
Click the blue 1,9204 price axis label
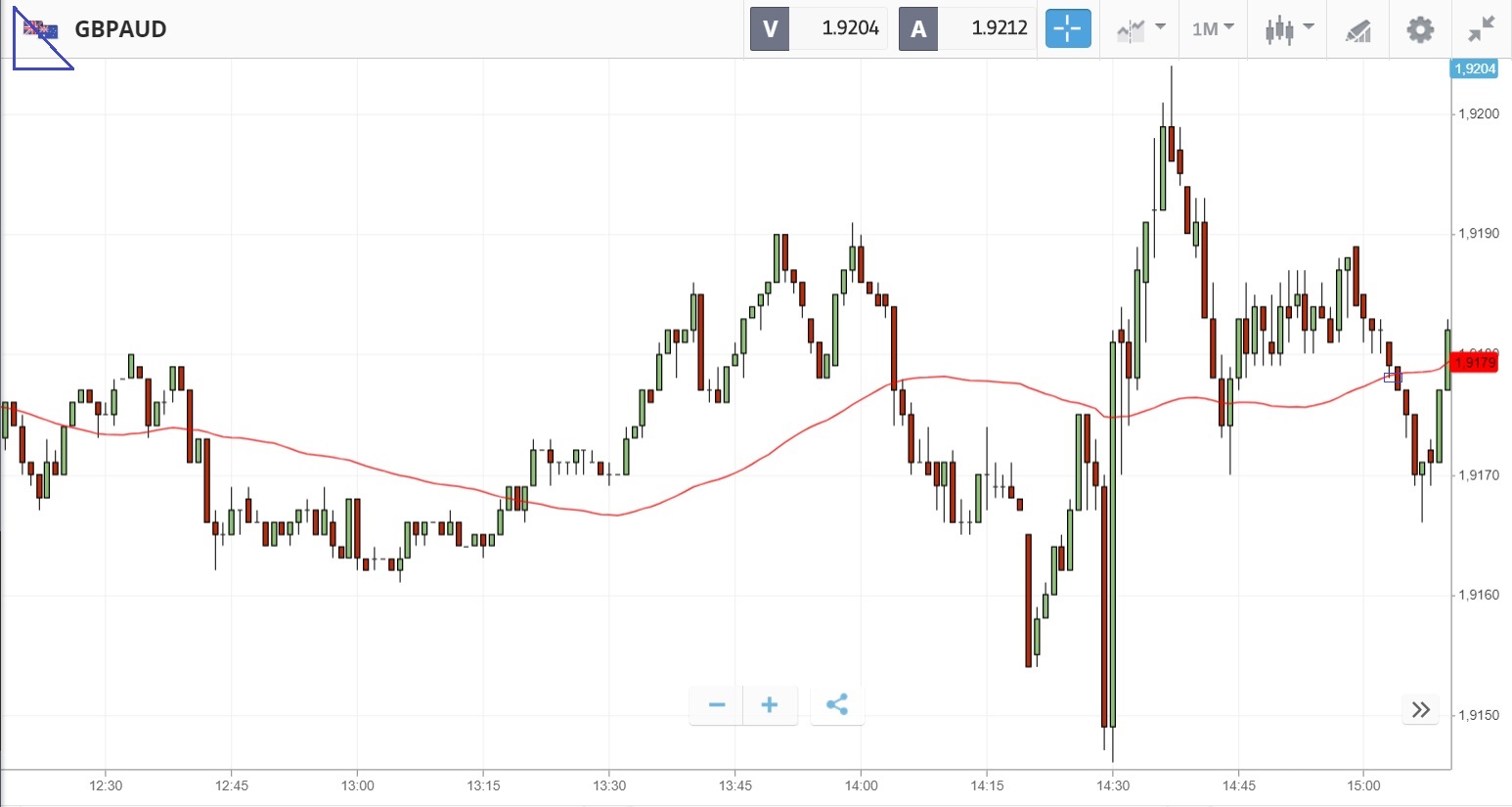pyautogui.click(x=1475, y=68)
